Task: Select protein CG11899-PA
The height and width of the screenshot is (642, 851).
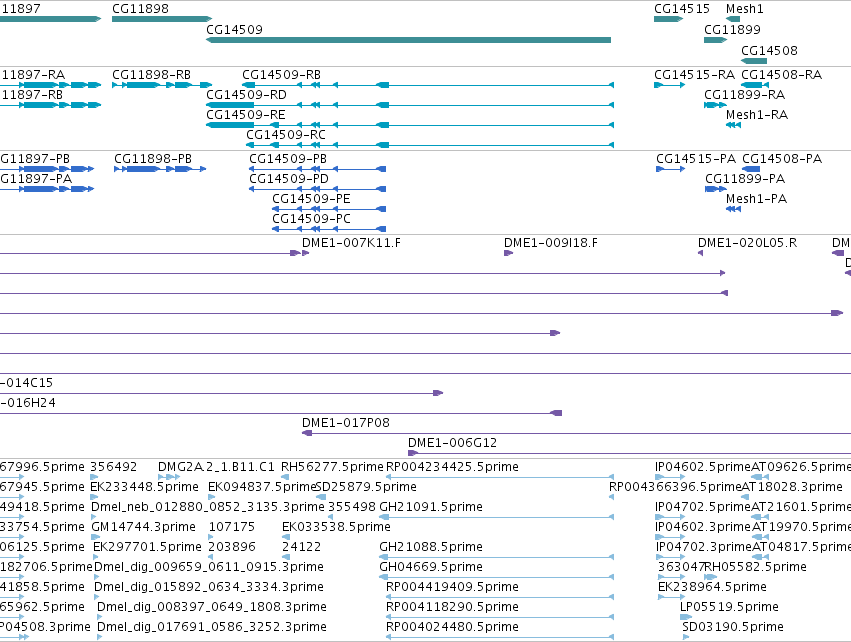Action: point(715,189)
